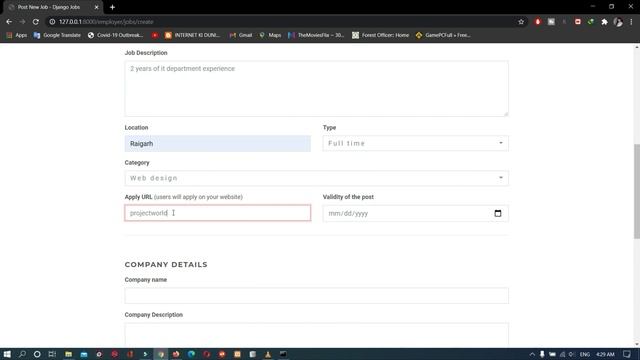View site information icon in address bar
This screenshot has height=360, width=640.
(x=52, y=22)
